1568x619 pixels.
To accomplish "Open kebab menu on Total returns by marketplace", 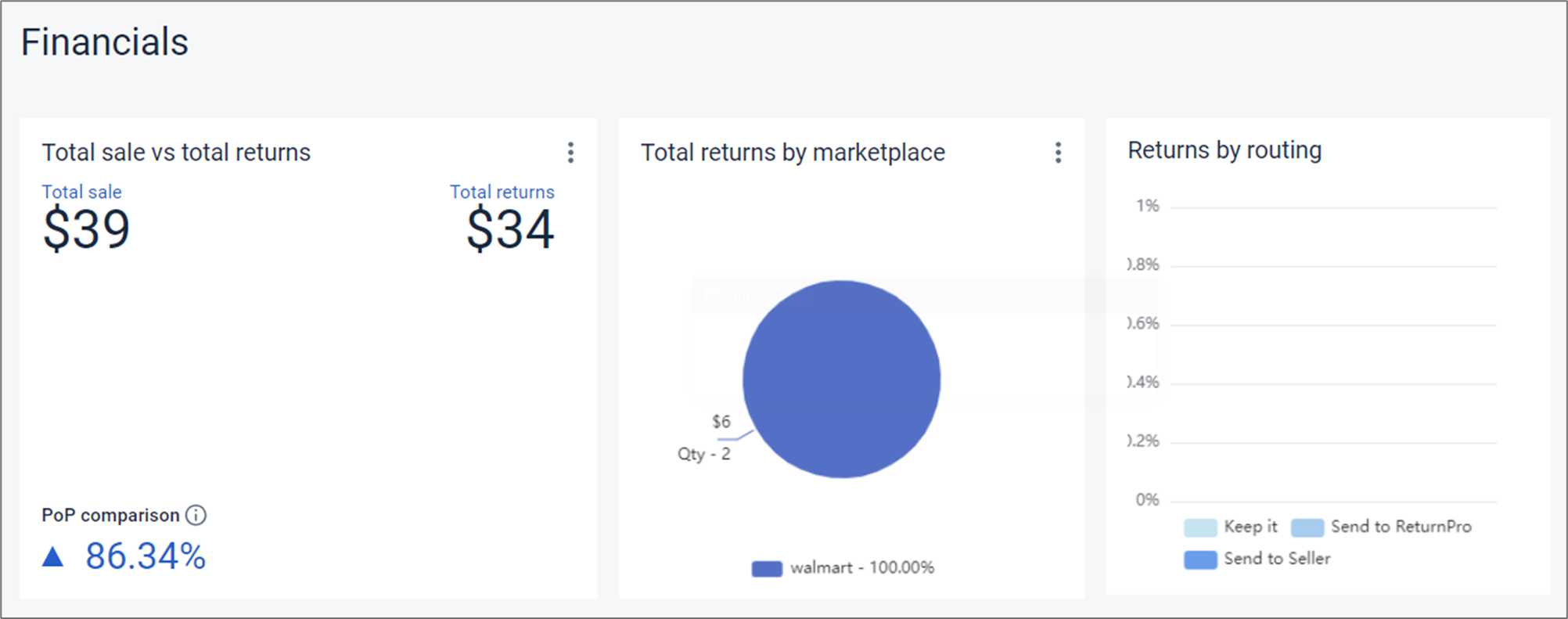I will (x=1058, y=153).
